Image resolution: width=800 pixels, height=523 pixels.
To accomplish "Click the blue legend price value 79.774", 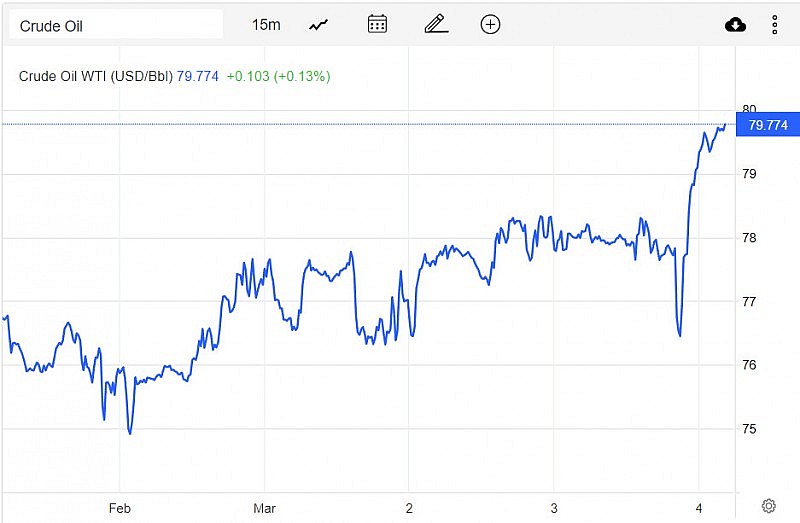I will pyautogui.click(x=198, y=76).
